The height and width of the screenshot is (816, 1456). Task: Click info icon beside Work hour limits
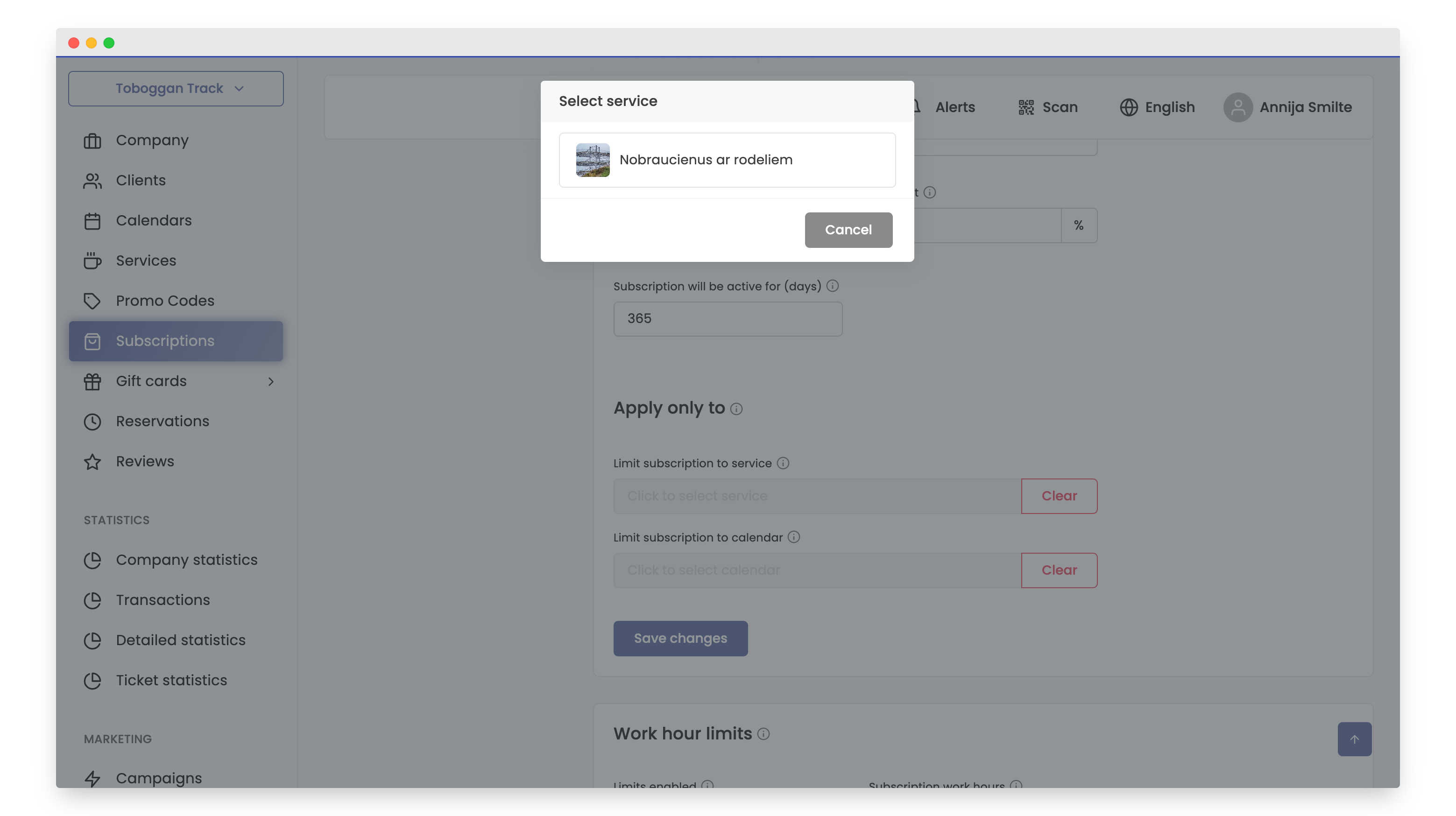763,733
